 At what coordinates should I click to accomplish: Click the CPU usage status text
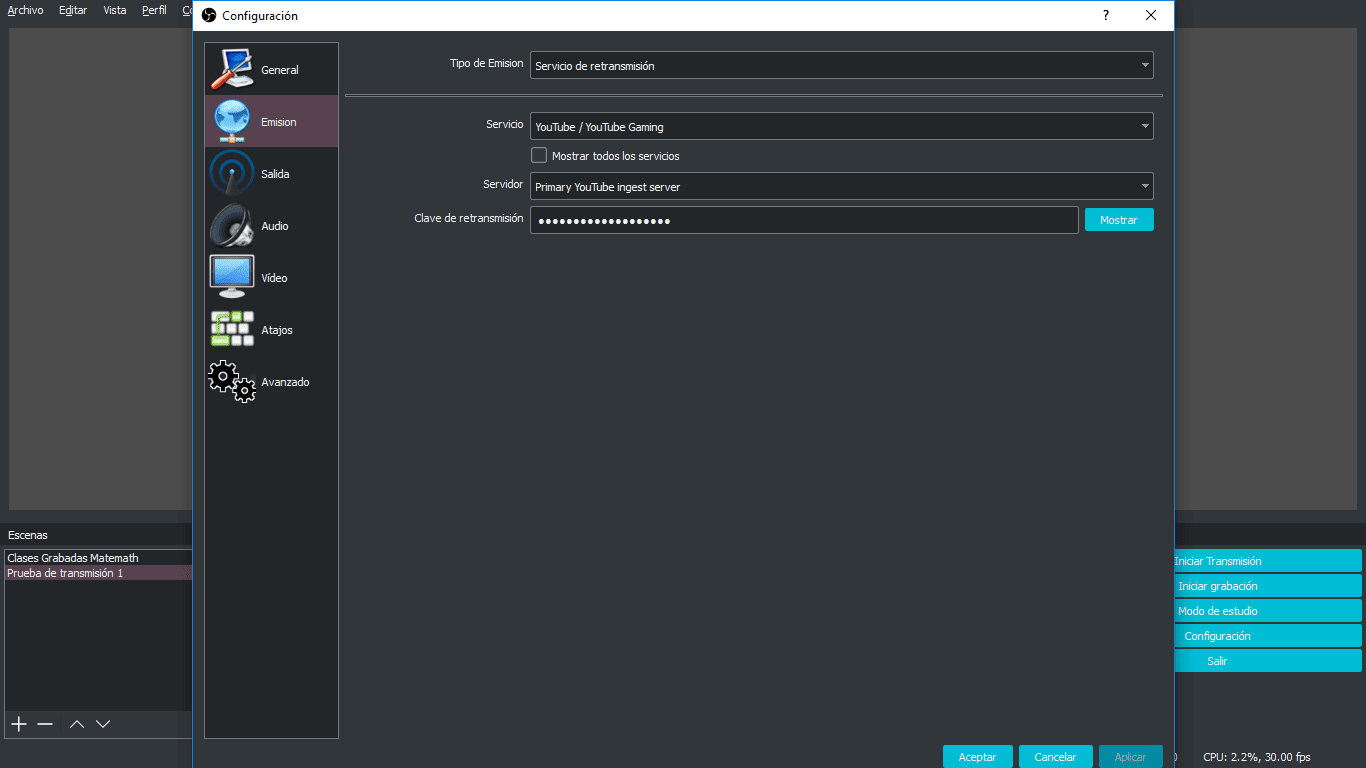click(1257, 757)
